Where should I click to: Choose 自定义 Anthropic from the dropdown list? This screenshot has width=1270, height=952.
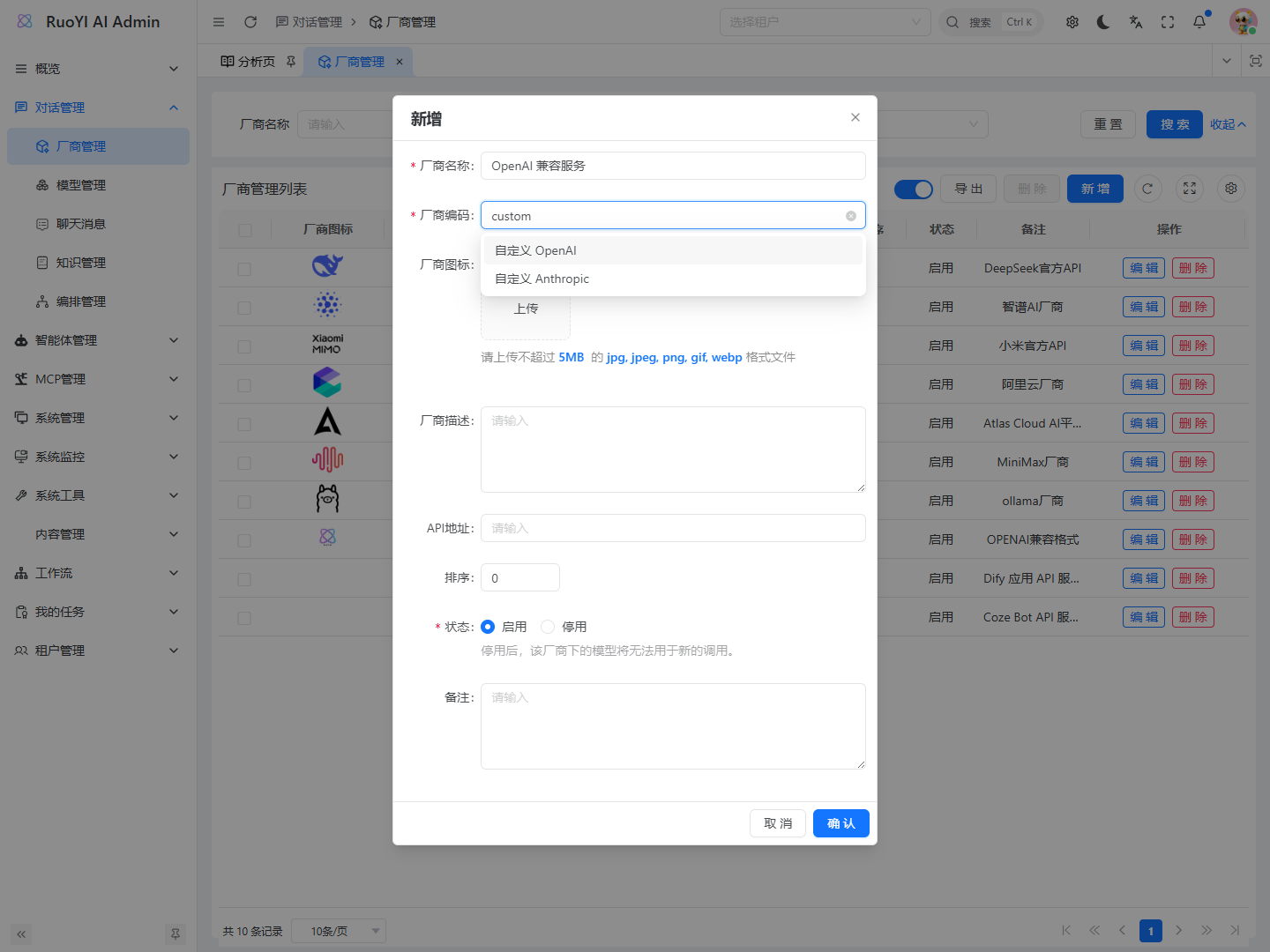673,279
